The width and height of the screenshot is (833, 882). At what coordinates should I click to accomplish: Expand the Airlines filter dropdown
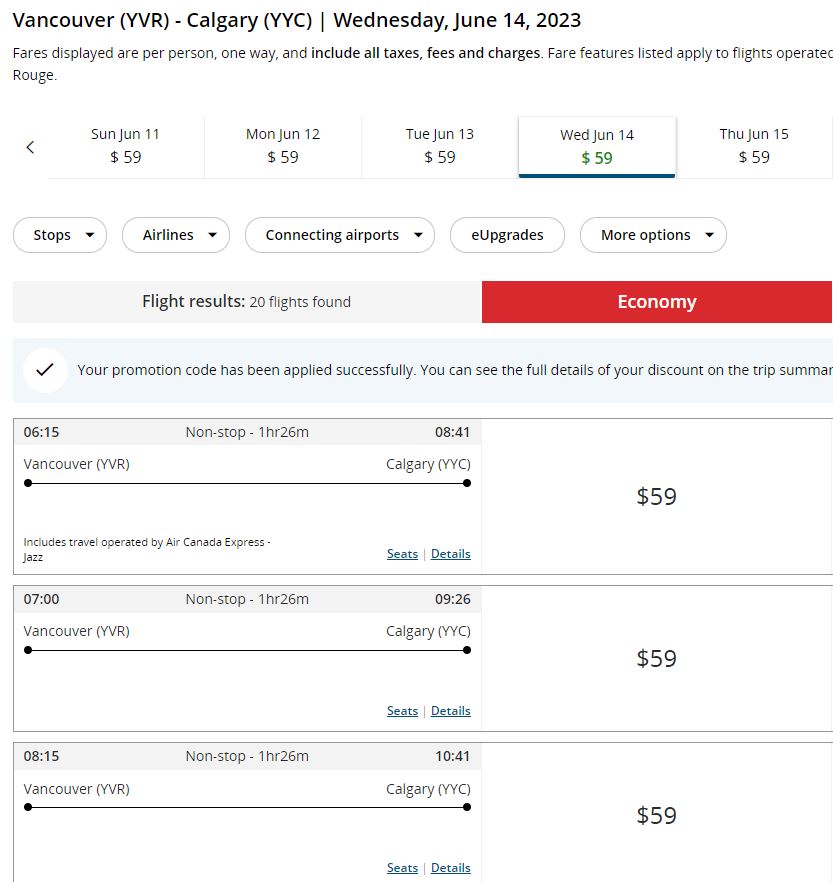coord(176,235)
